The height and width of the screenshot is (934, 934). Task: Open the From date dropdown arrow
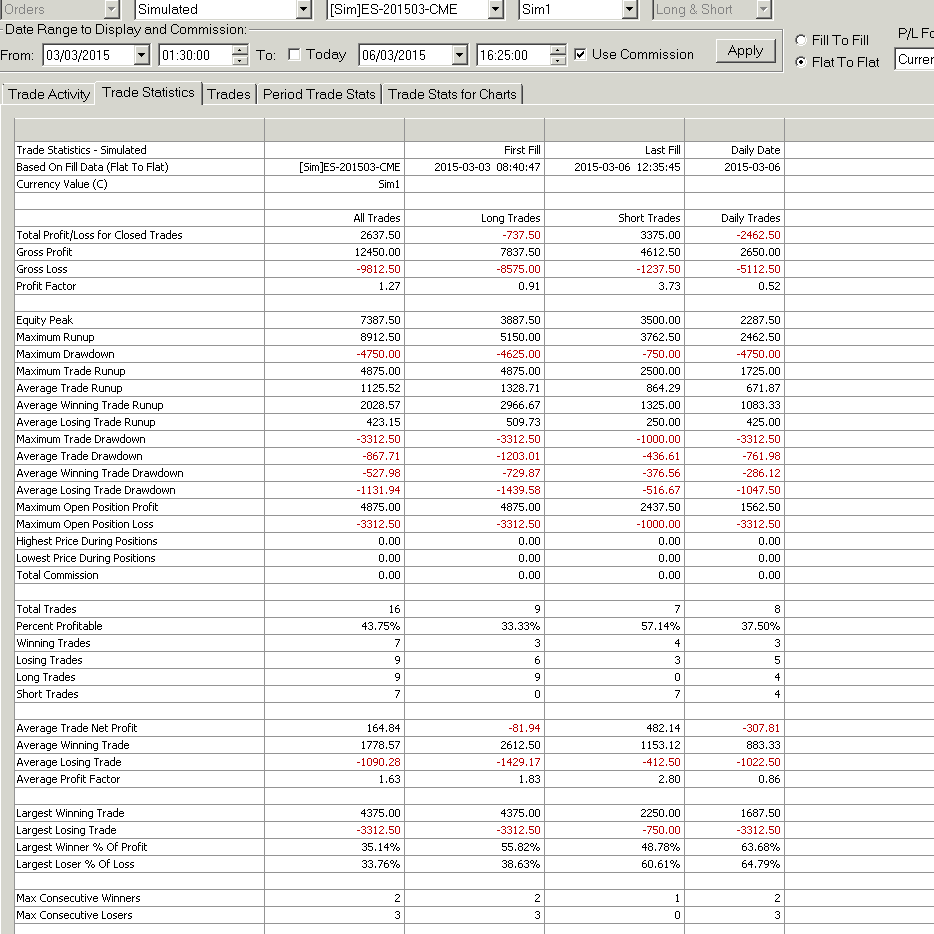(141, 55)
